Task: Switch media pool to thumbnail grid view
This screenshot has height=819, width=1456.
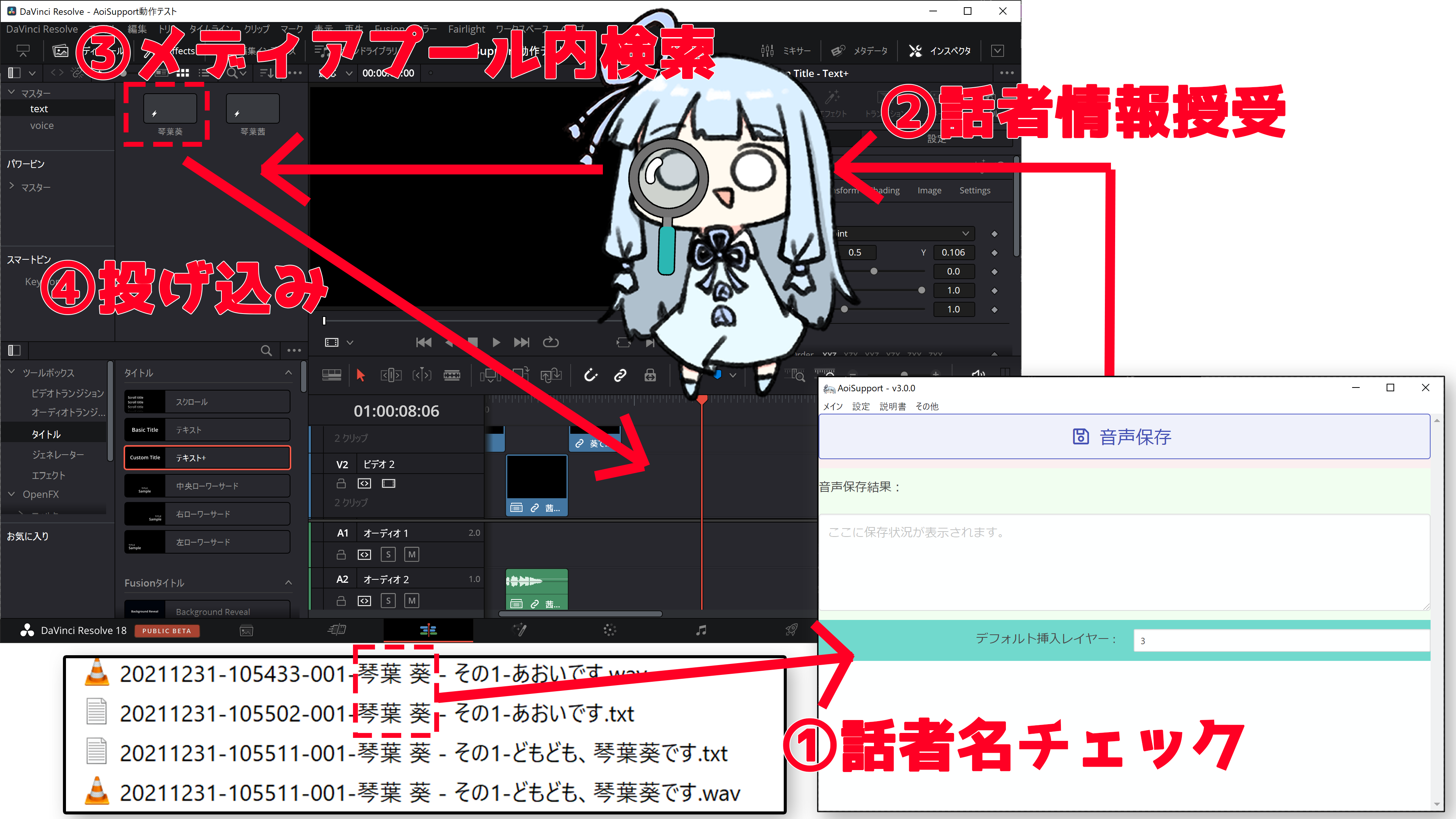Action: click(x=182, y=73)
